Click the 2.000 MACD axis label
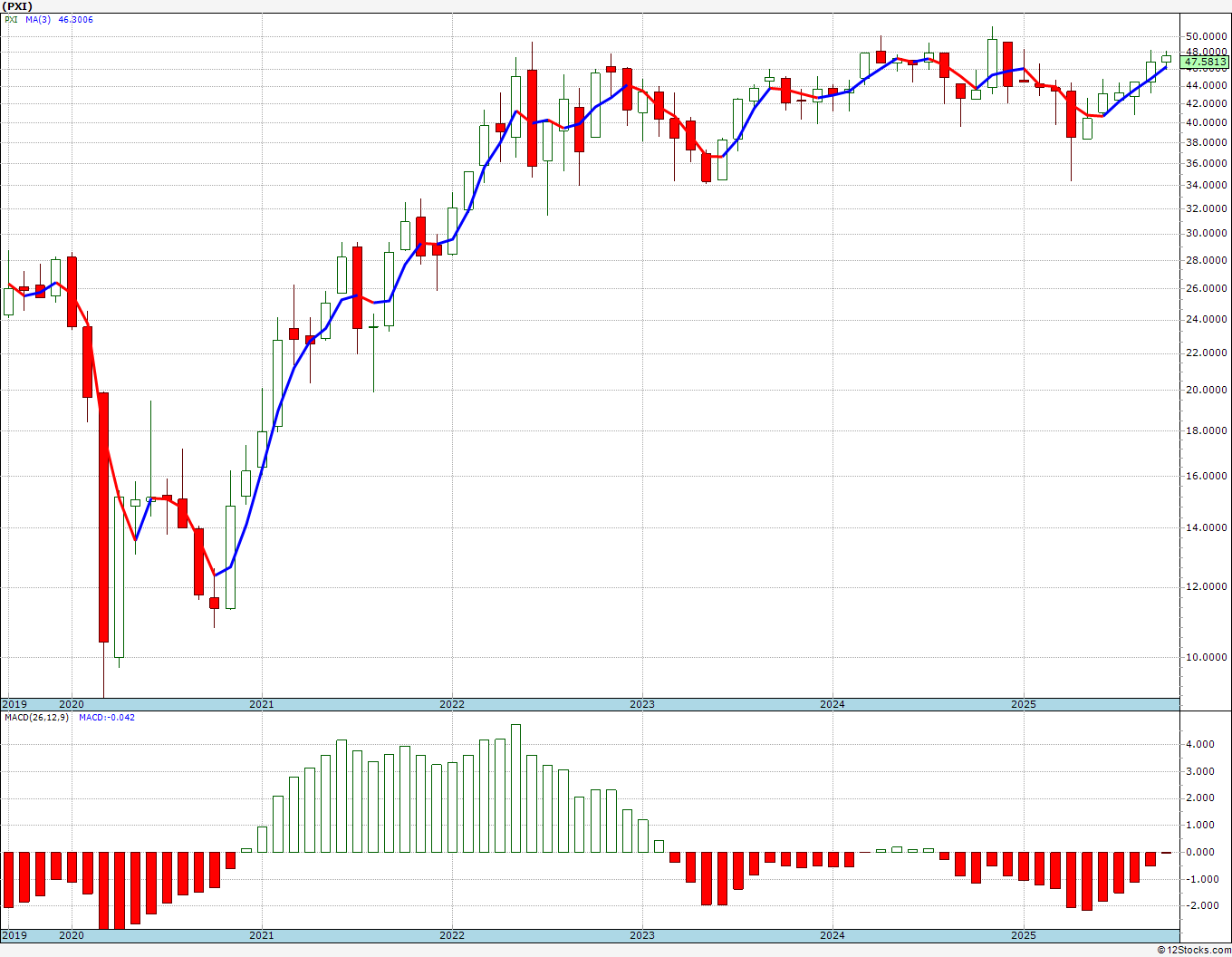Viewport: 1232px width, 957px height. pos(1200,797)
